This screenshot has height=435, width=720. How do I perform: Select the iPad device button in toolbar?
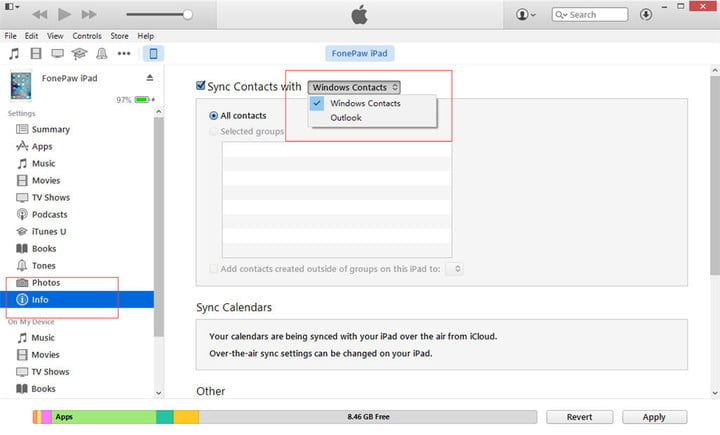point(153,53)
